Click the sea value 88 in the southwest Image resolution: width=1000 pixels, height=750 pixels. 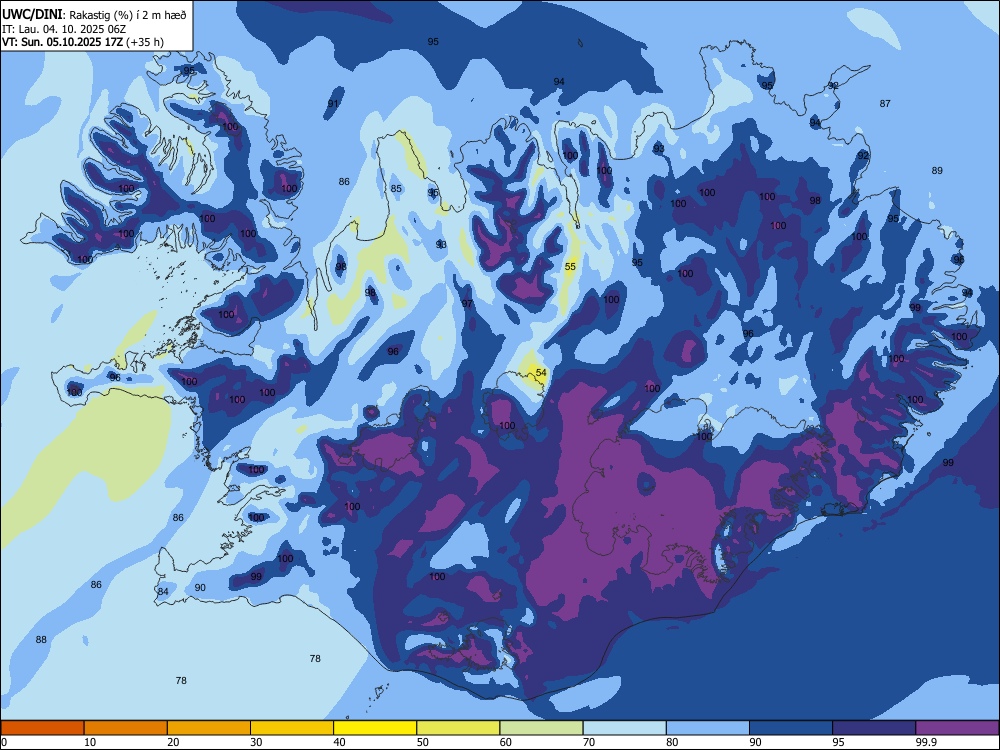pyautogui.click(x=41, y=639)
